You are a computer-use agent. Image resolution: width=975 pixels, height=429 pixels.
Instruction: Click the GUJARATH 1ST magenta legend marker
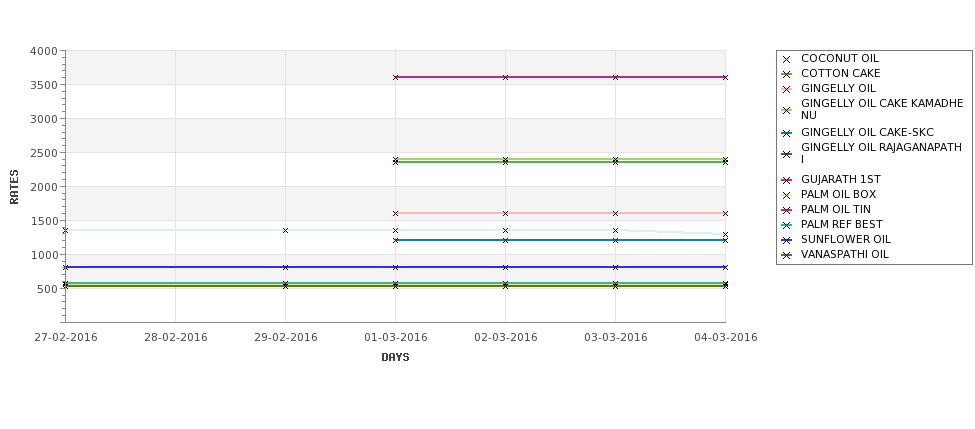coord(786,181)
